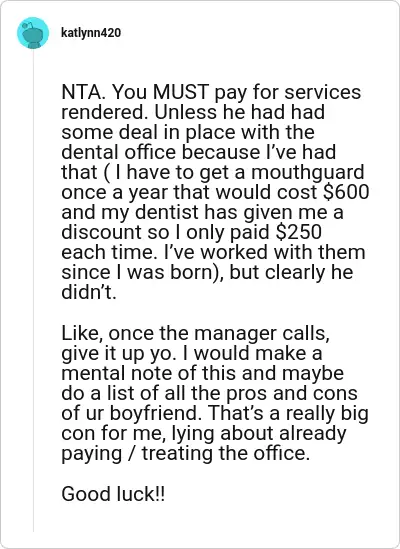Viewport: 400px width, 549px height.
Task: Click the Good luck!! closing line
Action: point(113,494)
